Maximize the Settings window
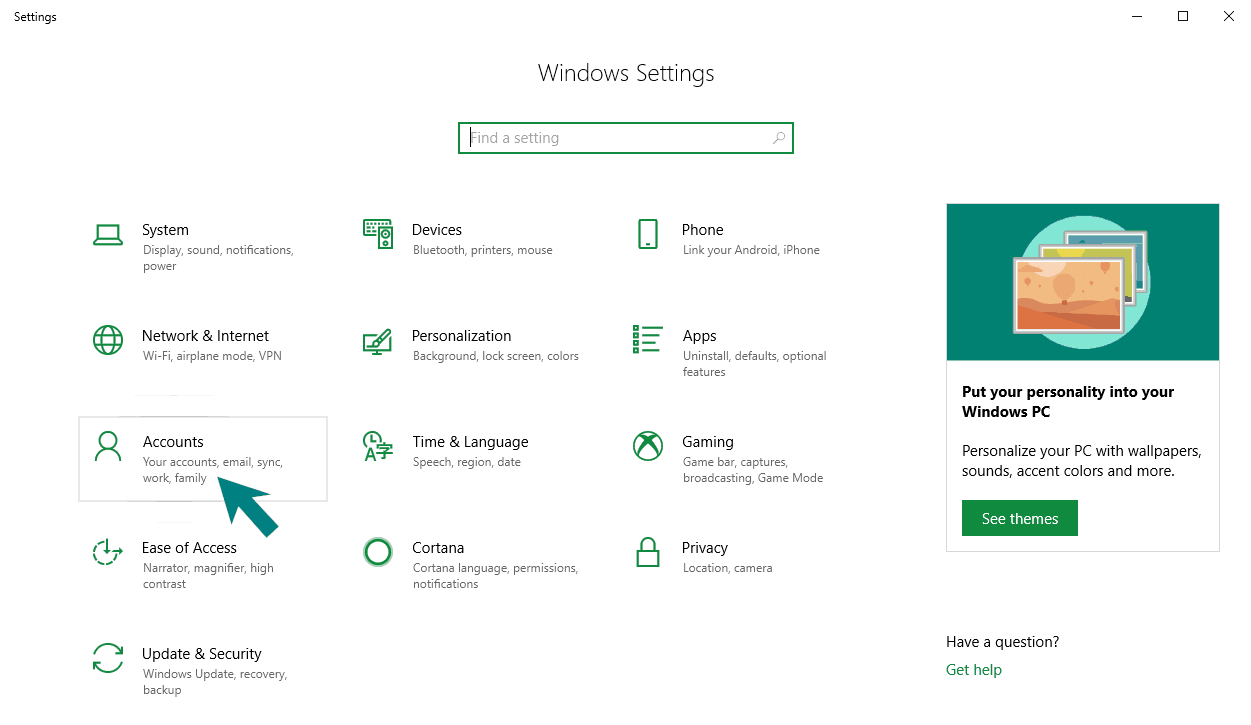This screenshot has height=725, width=1251. pyautogui.click(x=1183, y=16)
